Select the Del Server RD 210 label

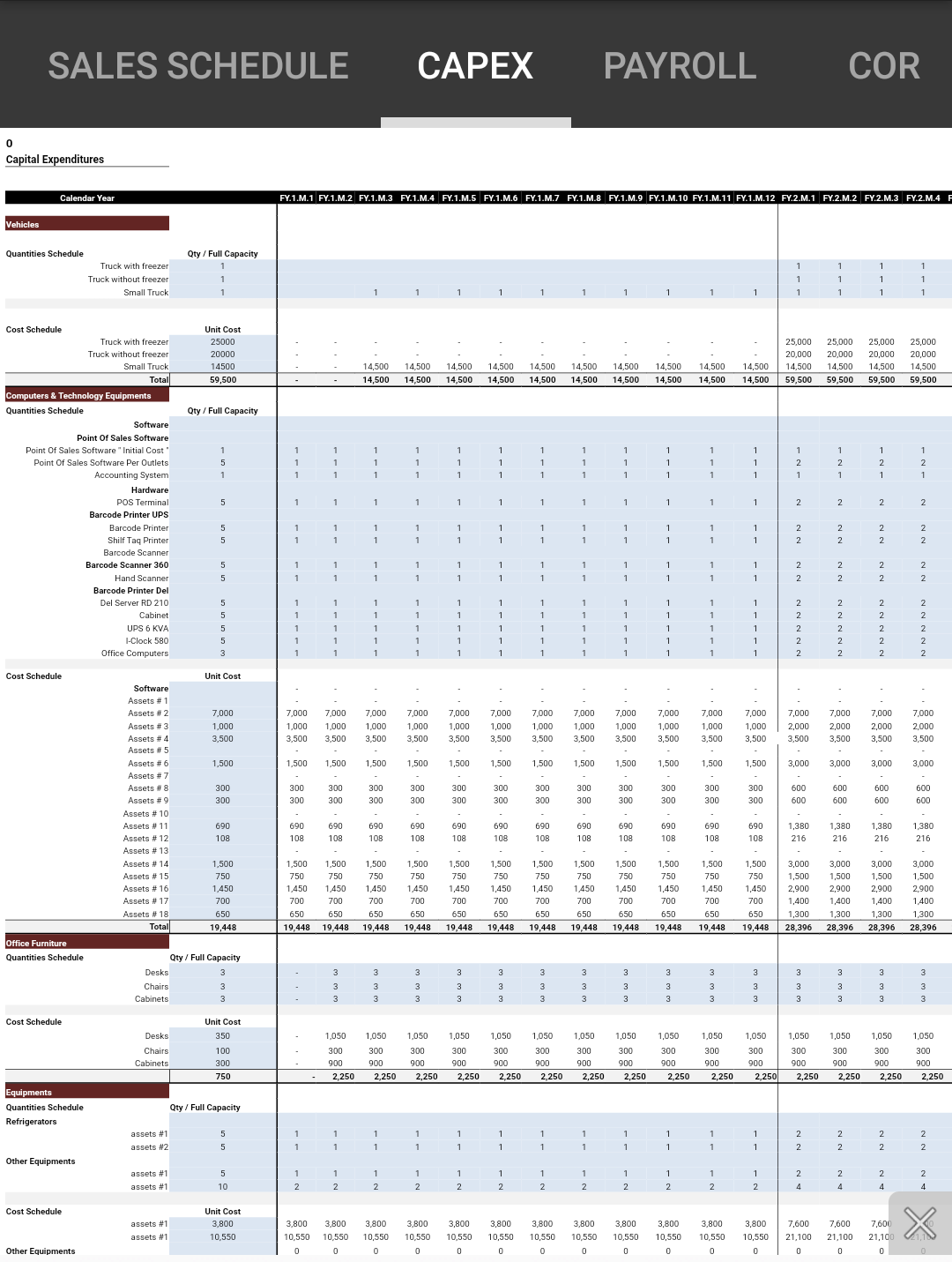click(134, 603)
